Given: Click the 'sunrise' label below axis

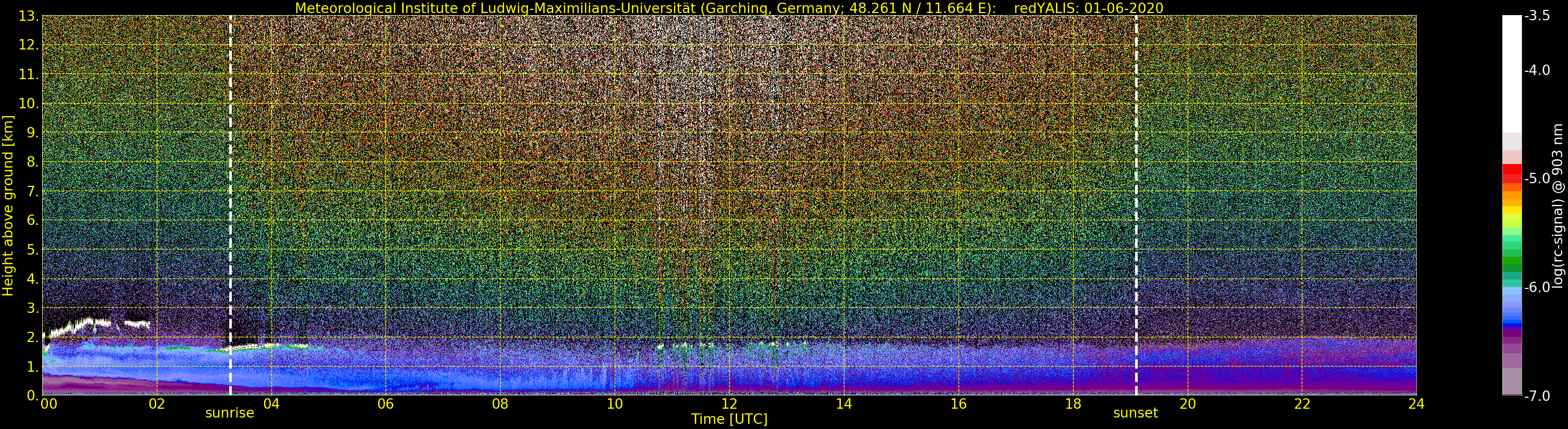Looking at the screenshot, I should pos(230,413).
